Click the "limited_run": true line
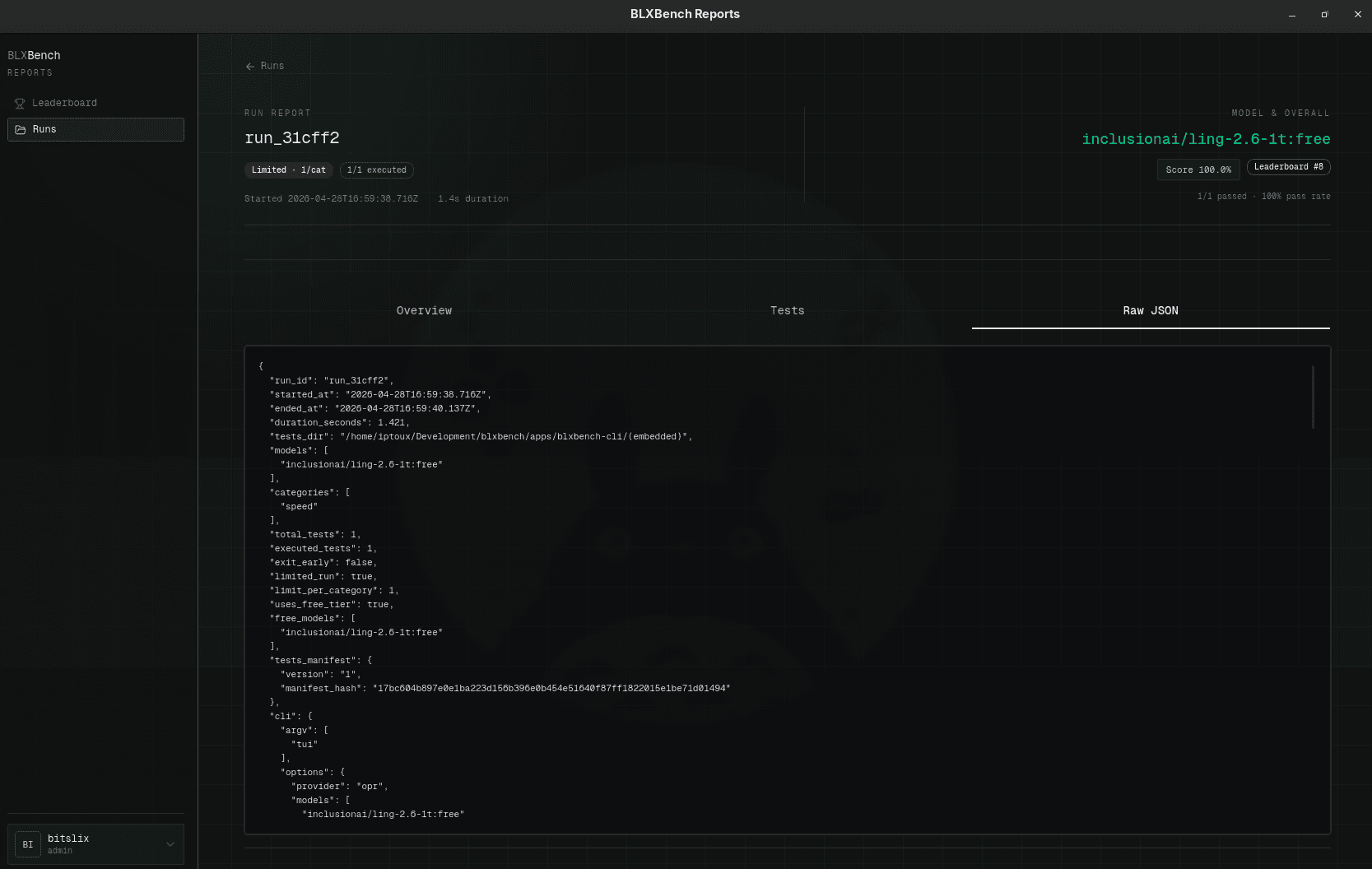The height and width of the screenshot is (869, 1372). [323, 577]
